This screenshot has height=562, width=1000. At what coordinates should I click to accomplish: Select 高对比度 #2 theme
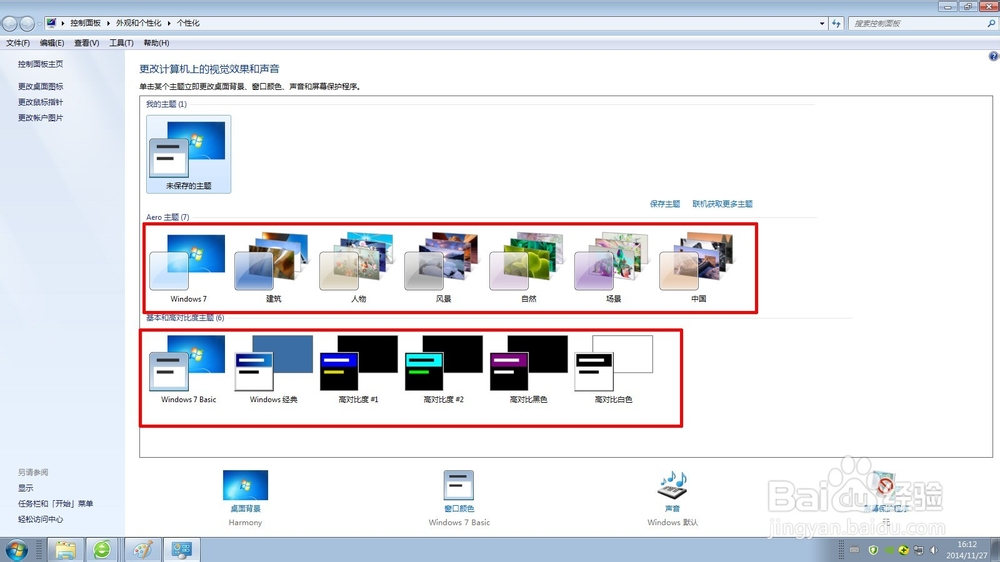coord(443,369)
